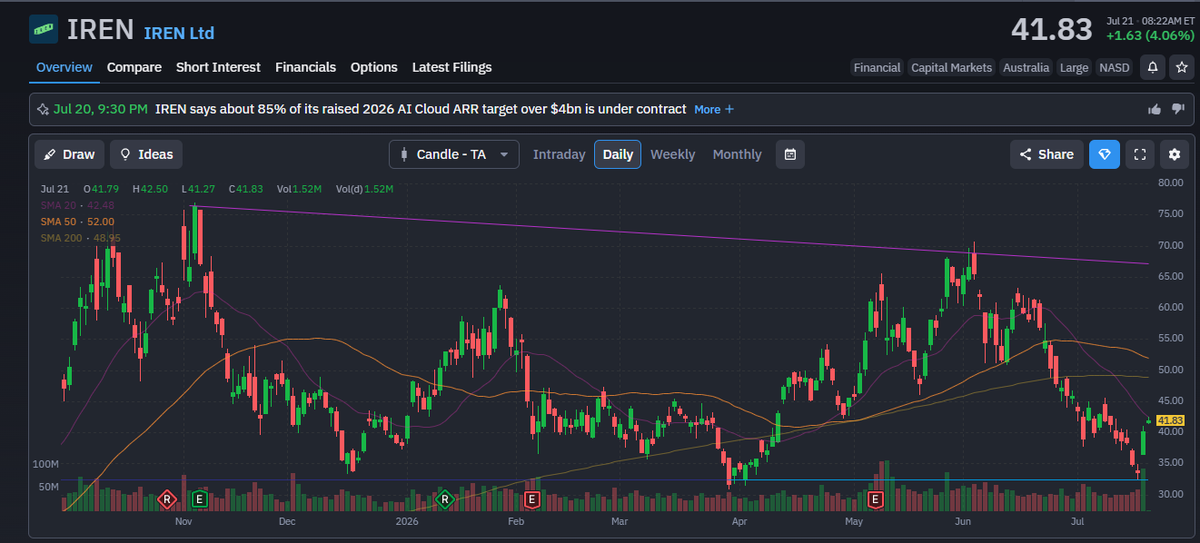Select the Daily timeframe
Viewport: 1200px width, 543px height.
pyautogui.click(x=618, y=154)
